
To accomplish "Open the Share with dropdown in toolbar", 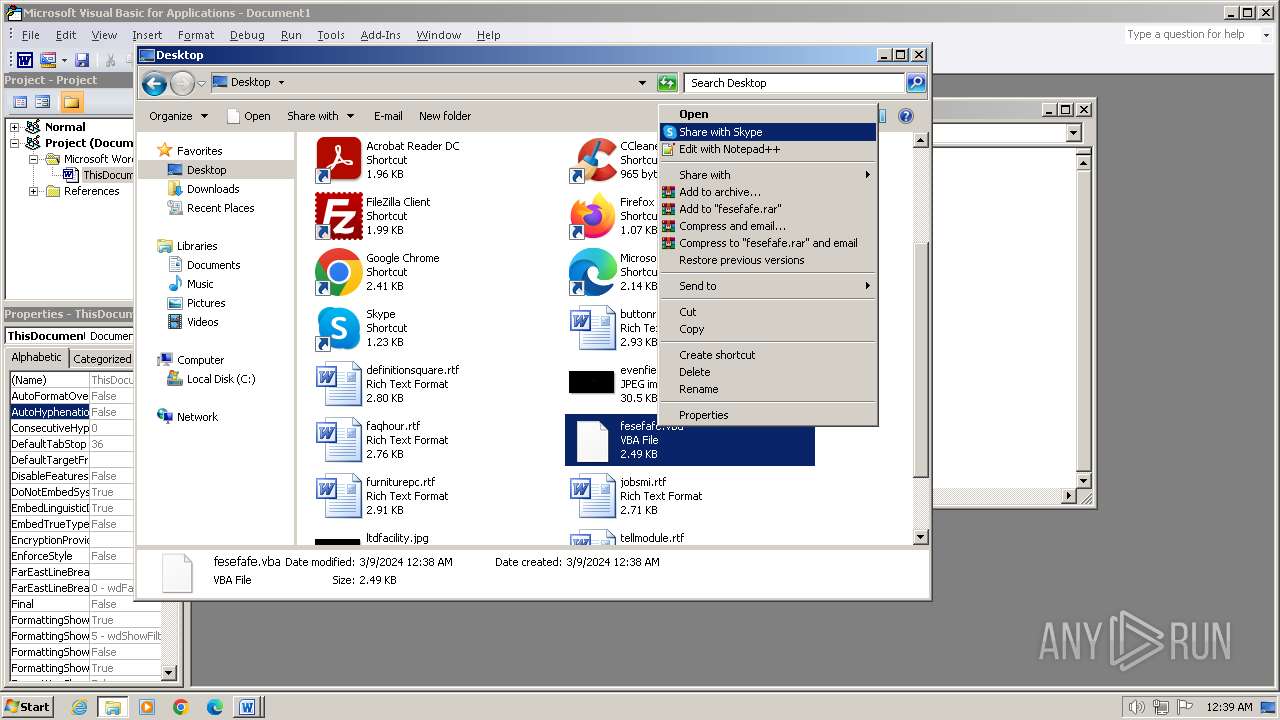I will (x=320, y=116).
